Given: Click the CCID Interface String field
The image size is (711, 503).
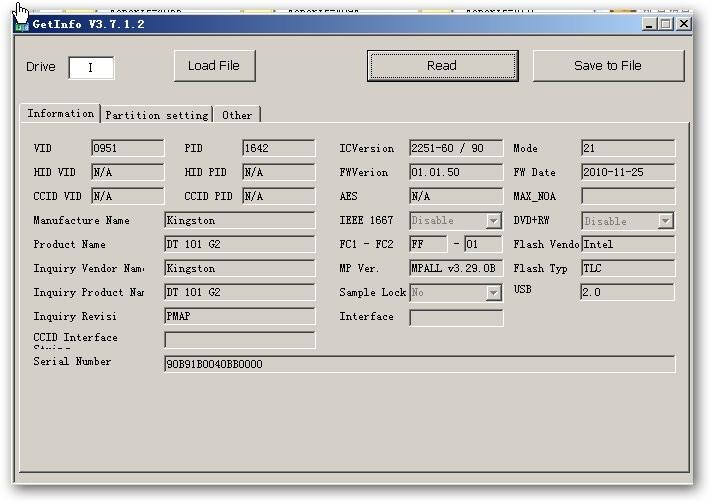Looking at the screenshot, I should 239,340.
